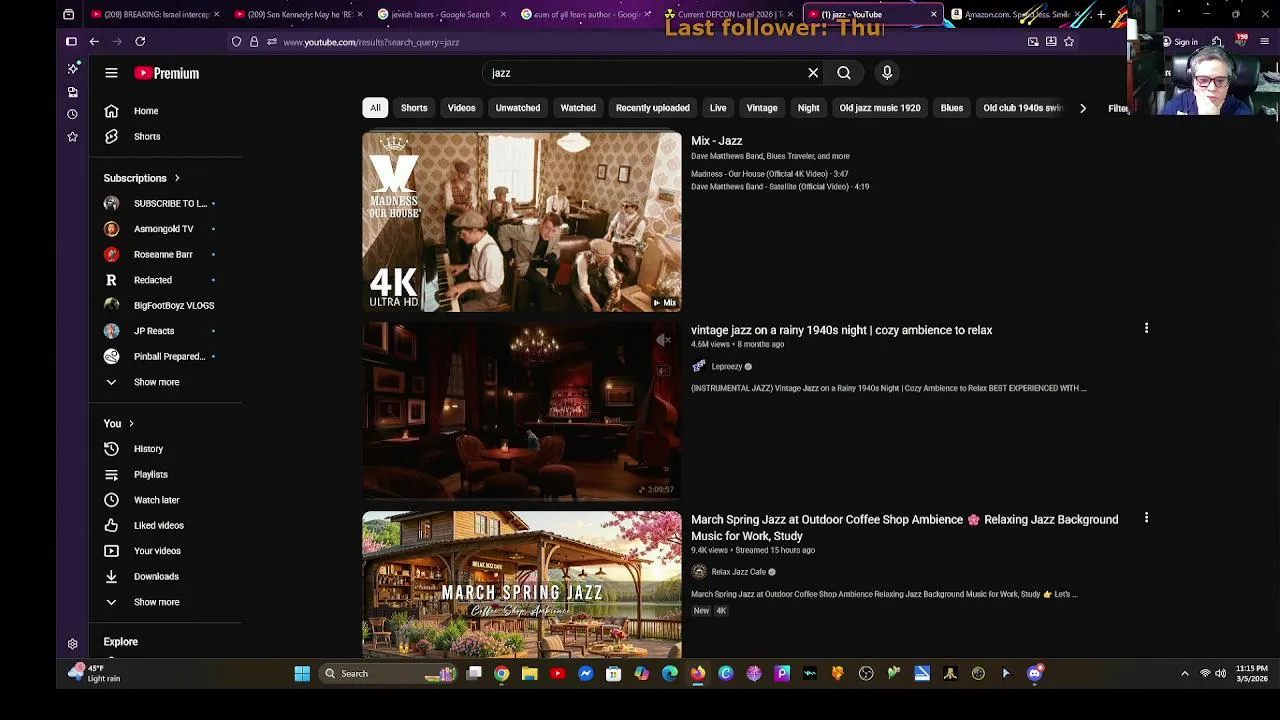Image resolution: width=1280 pixels, height=720 pixels.
Task: Open the Subscriptions section chevron
Action: click(x=177, y=179)
